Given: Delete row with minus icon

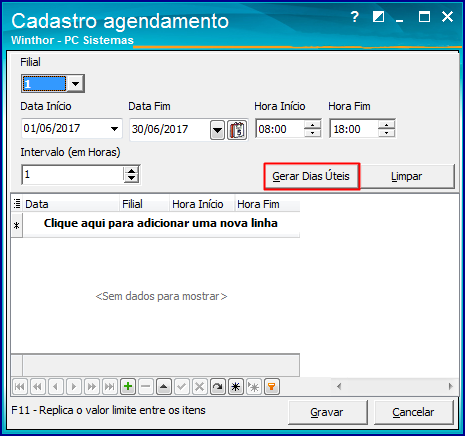Looking at the screenshot, I should [146, 387].
